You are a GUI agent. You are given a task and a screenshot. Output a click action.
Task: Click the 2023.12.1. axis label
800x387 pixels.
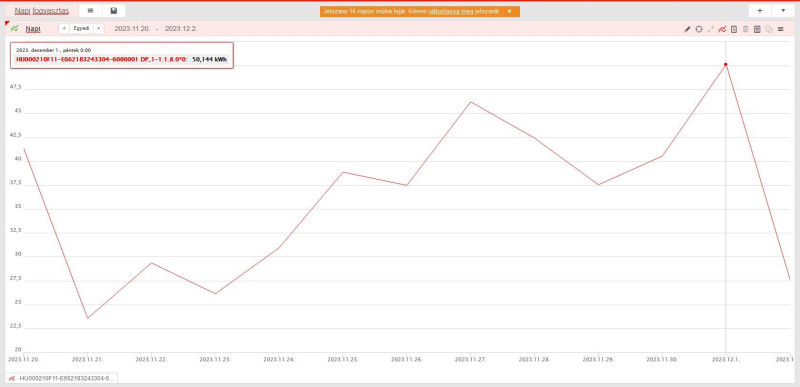pos(726,359)
